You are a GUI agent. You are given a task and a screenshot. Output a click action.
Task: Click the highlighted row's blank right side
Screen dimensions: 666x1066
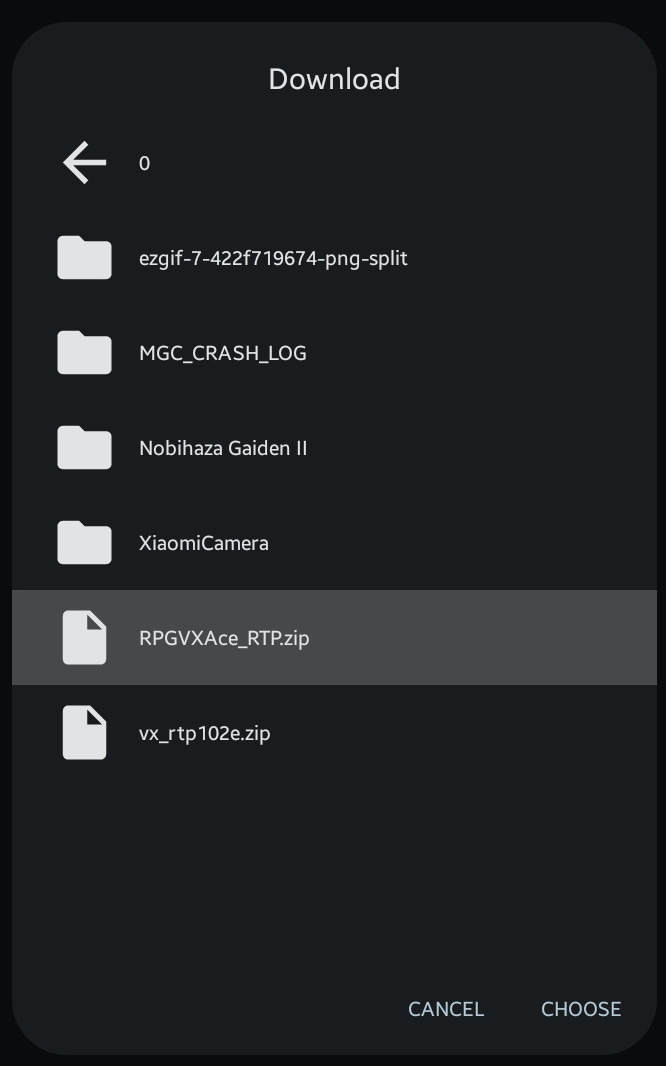click(500, 638)
